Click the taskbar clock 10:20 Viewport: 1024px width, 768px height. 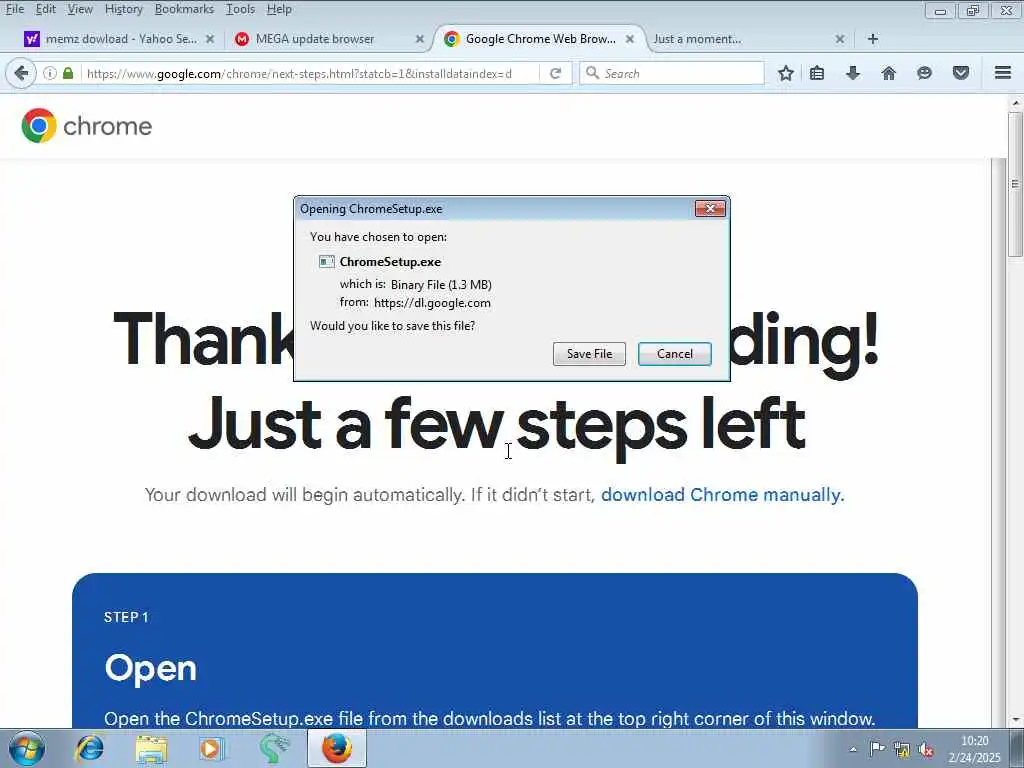pyautogui.click(x=974, y=741)
